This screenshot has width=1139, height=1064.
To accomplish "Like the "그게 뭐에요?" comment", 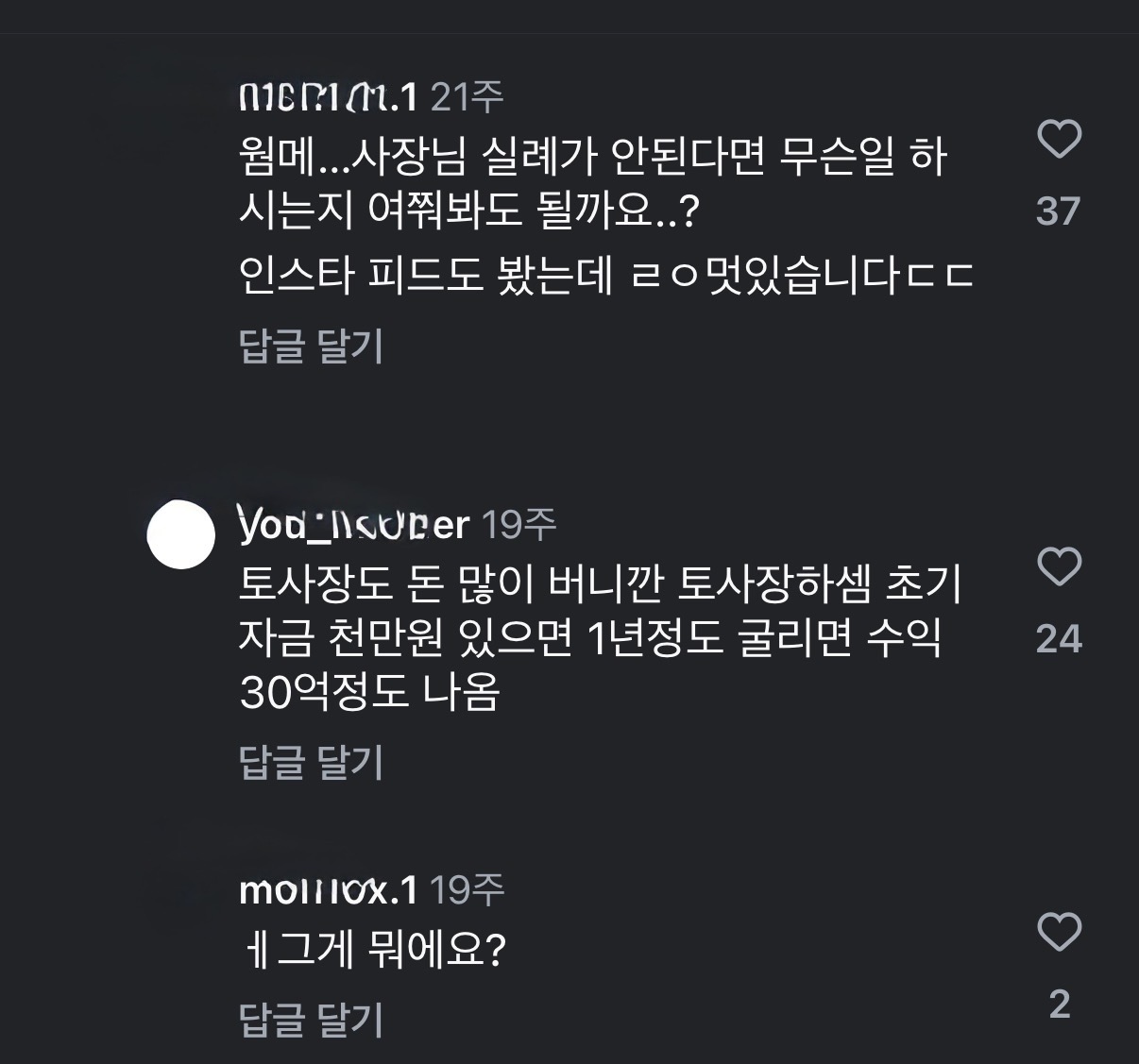I will coord(1059,933).
